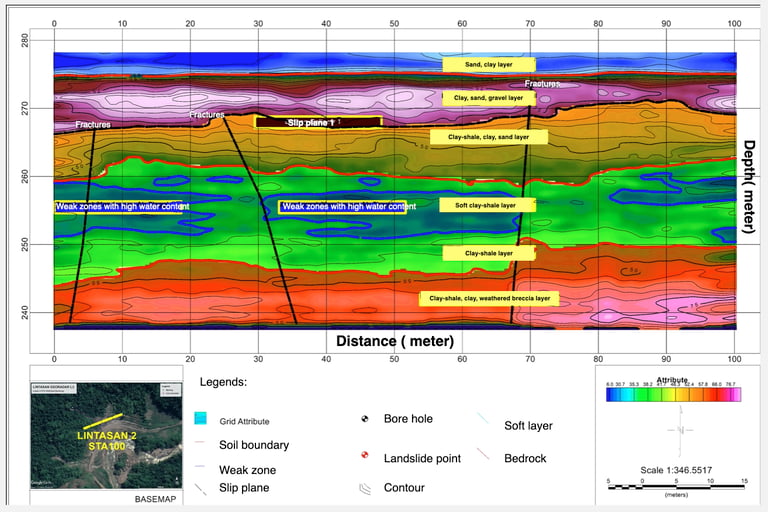Click the 'Fractures' label beside 'Clay, sand, gravel layer'
This screenshot has width=768, height=512.
[542, 84]
